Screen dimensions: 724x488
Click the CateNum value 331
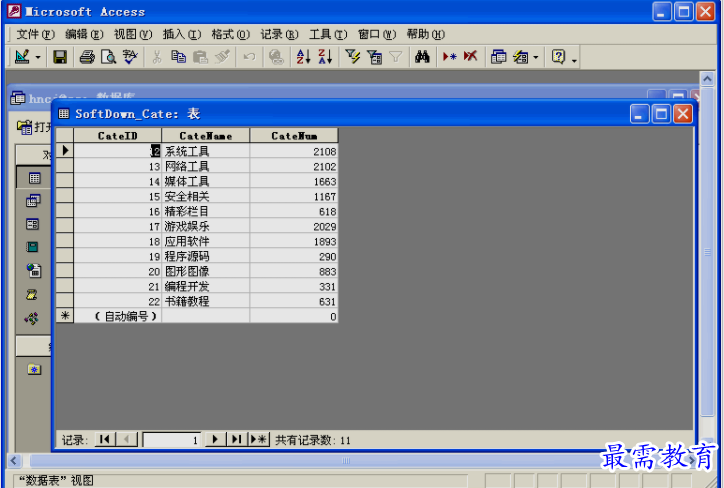pos(294,286)
